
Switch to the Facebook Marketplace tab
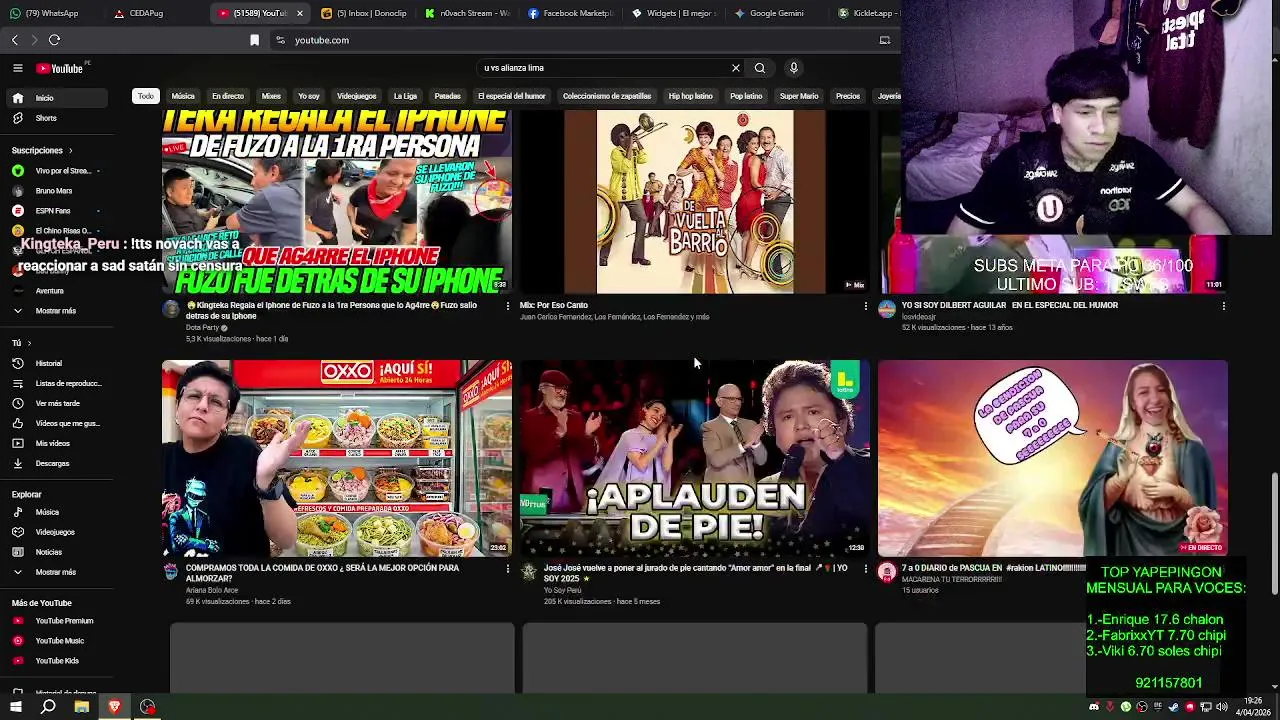[571, 13]
